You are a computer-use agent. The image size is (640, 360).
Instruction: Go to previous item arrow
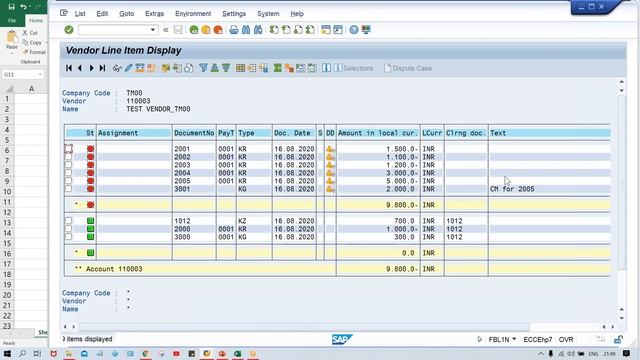pyautogui.click(x=80, y=68)
